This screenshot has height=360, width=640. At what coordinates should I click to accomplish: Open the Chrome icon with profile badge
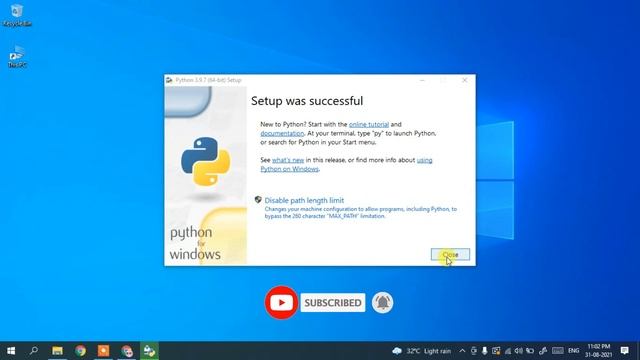click(127, 351)
